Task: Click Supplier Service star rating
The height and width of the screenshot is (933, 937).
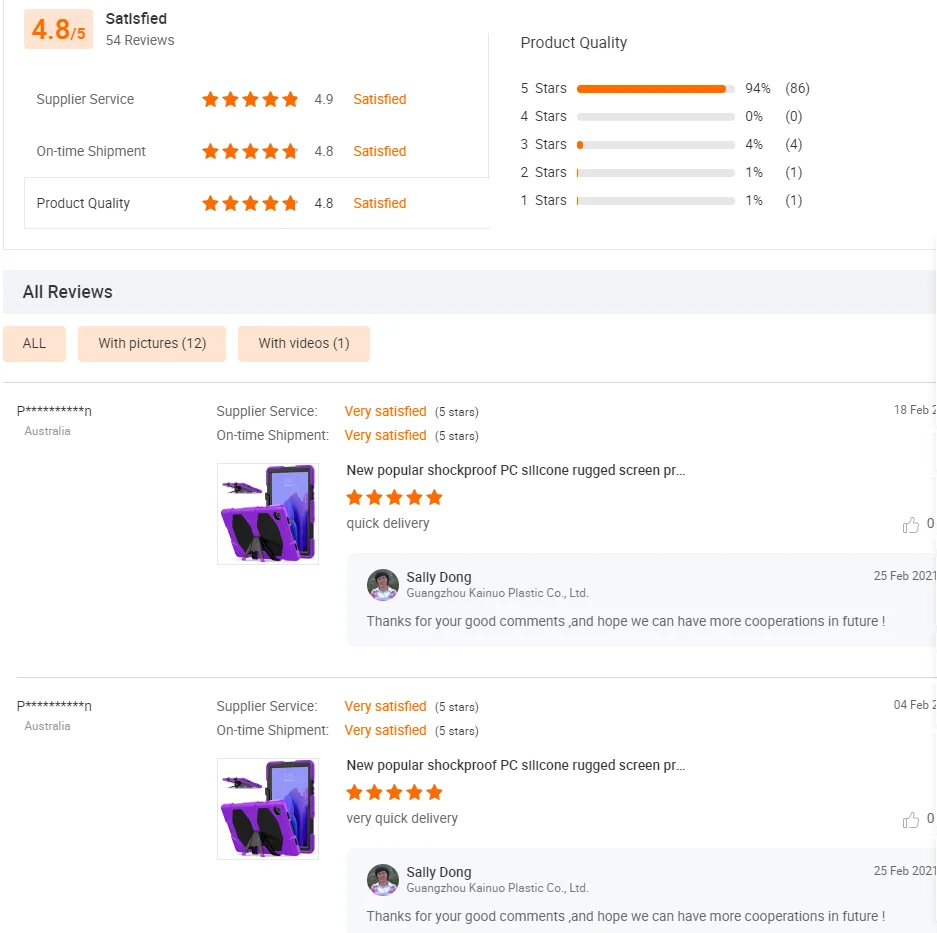Action: click(x=250, y=99)
